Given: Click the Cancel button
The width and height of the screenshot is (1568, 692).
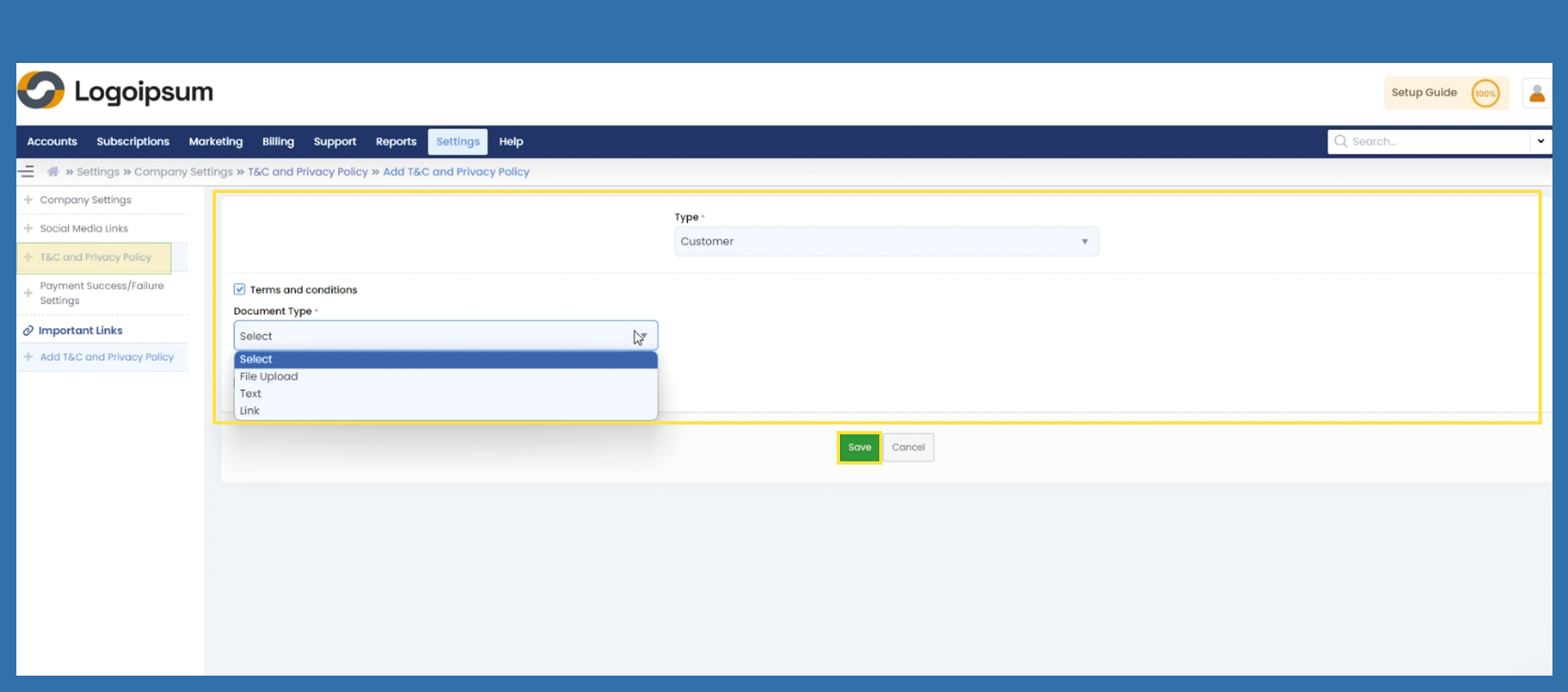Looking at the screenshot, I should tap(908, 447).
